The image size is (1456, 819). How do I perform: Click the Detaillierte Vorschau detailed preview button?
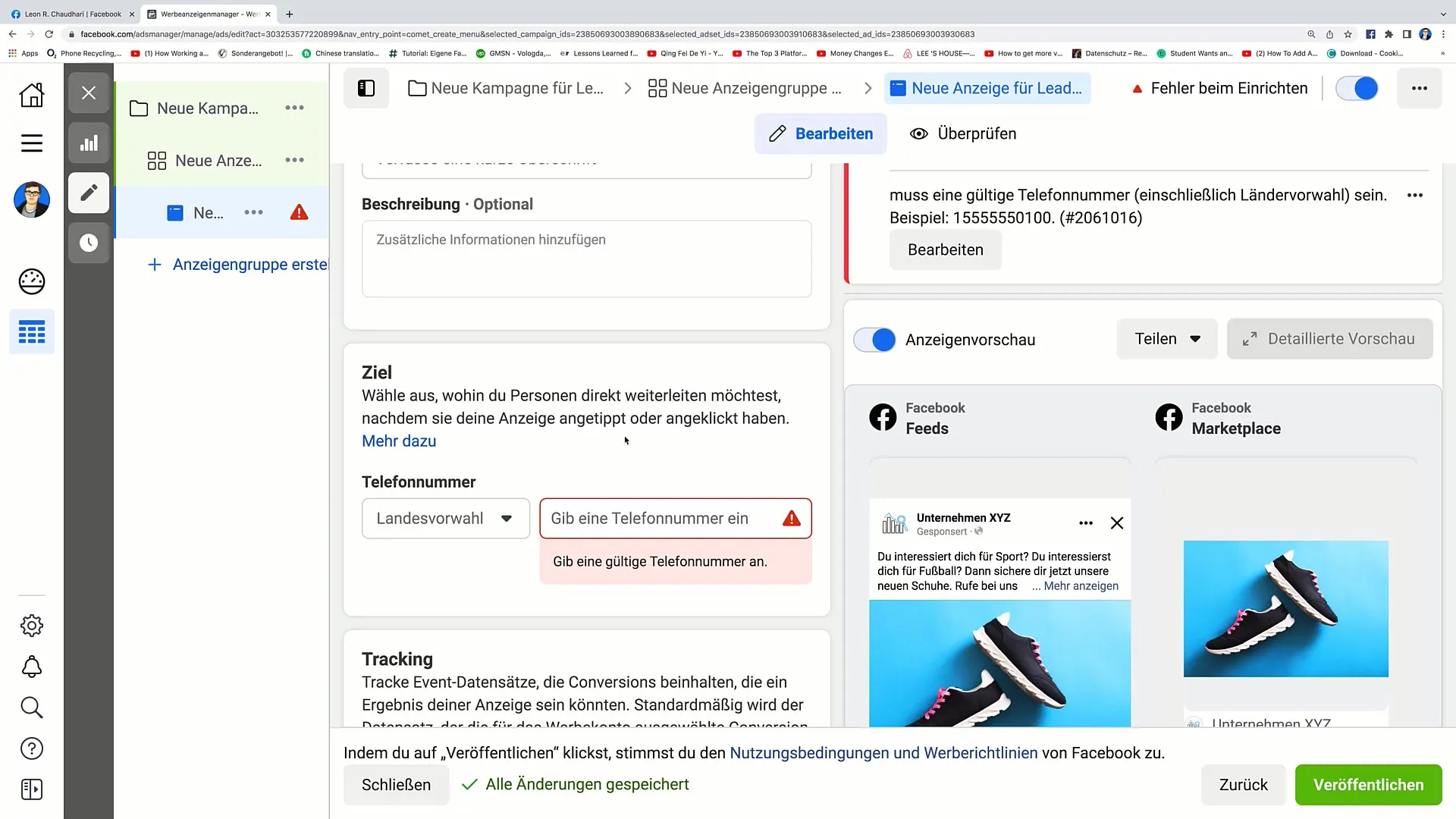pyautogui.click(x=1335, y=339)
